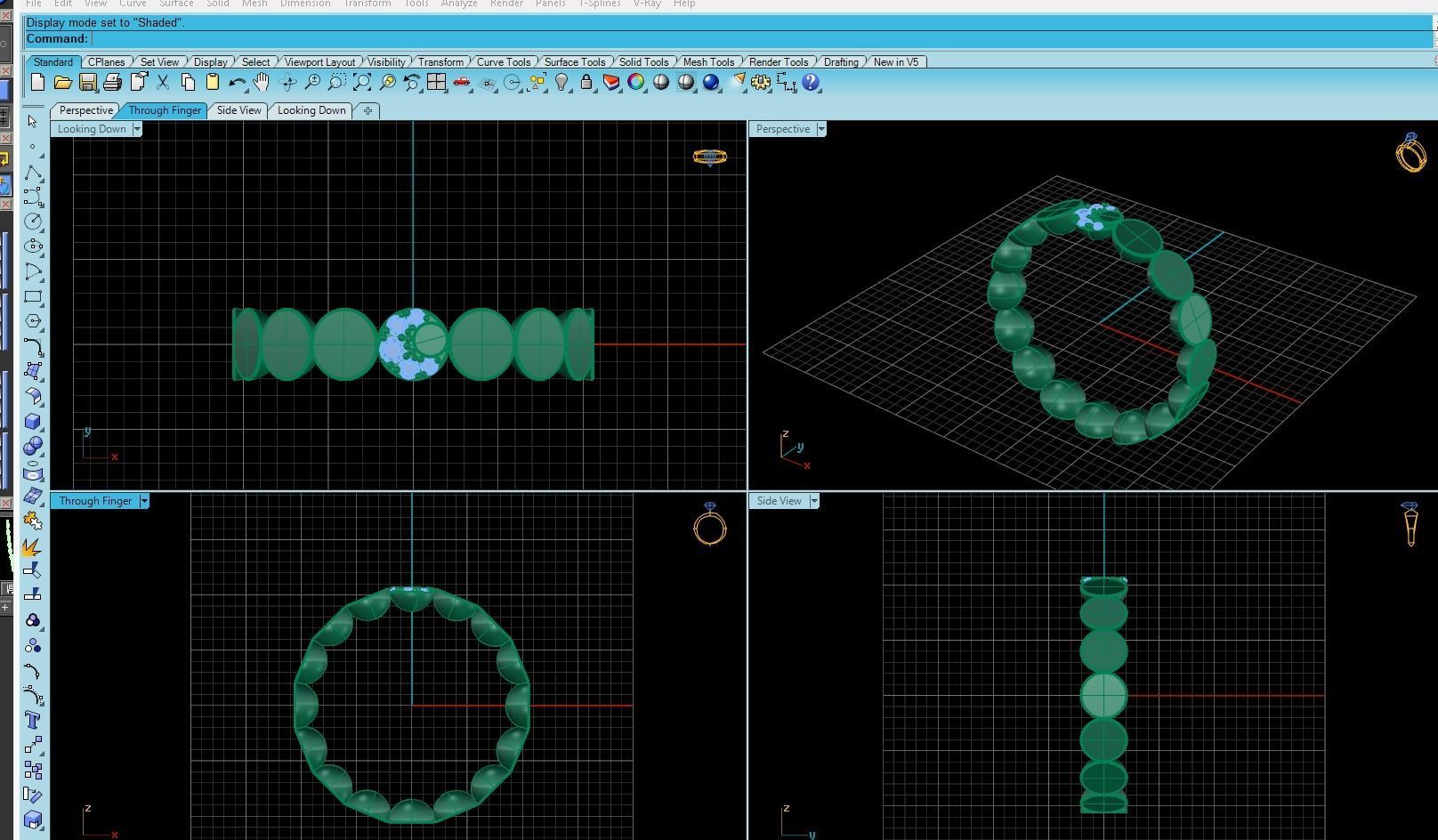1438x840 pixels.
Task: Open the Viewport Layout toolbar tab
Action: [320, 62]
